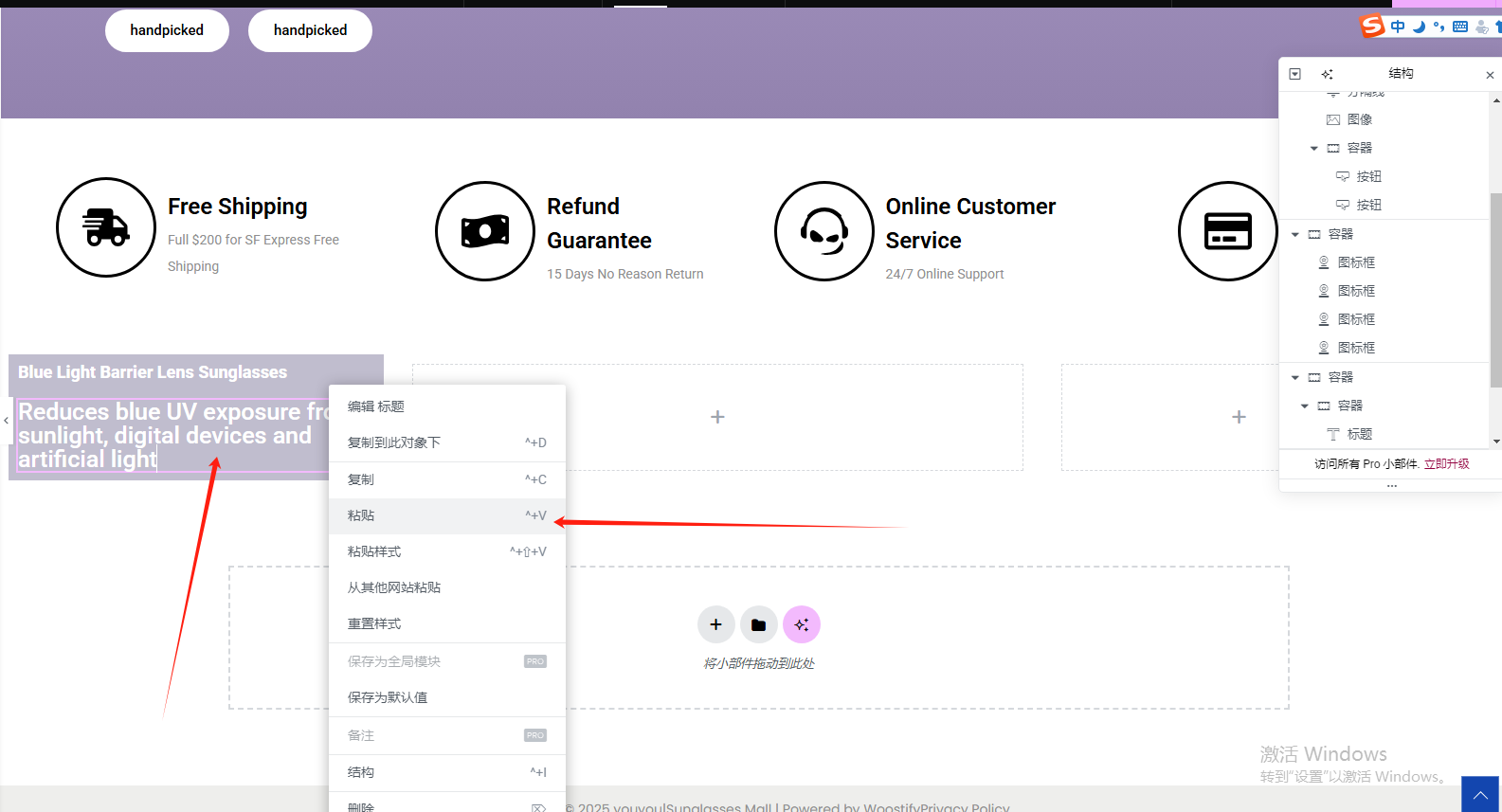1502x812 pixels.
Task: Choose 重置样式 from the context menu
Action: 447,623
